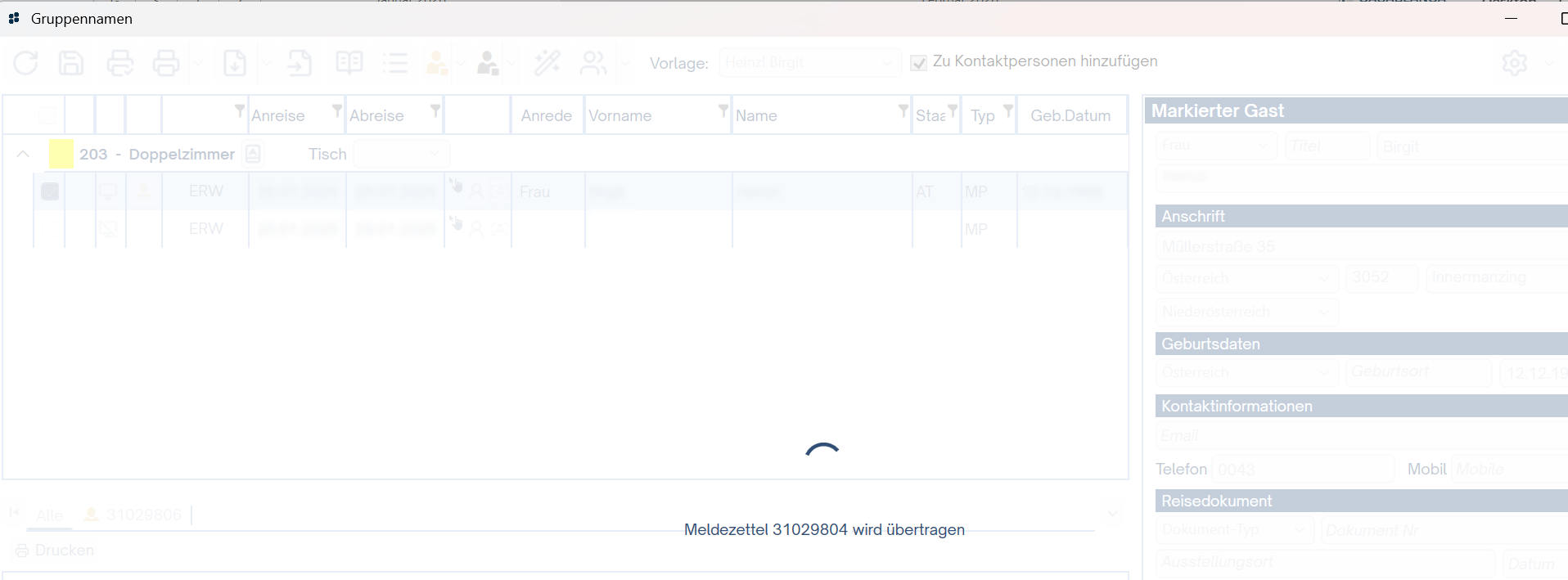Click the 'AT' nationality cell
This screenshot has height=580, width=1568.
(x=936, y=191)
